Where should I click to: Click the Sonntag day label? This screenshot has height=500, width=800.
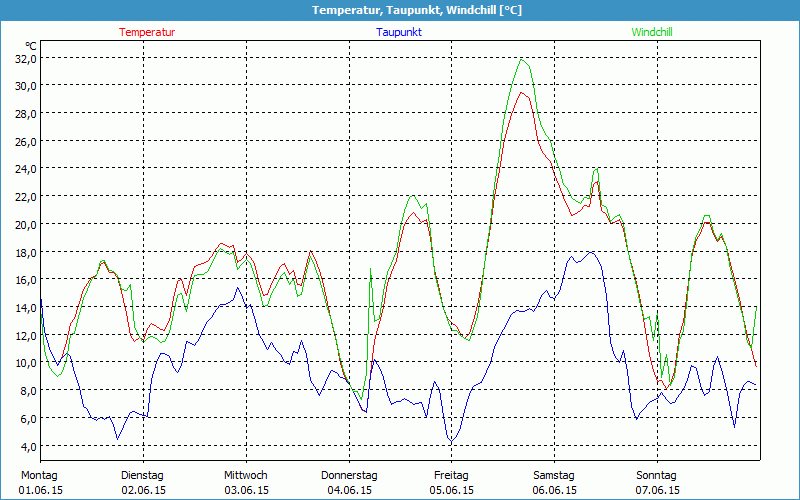[656, 475]
